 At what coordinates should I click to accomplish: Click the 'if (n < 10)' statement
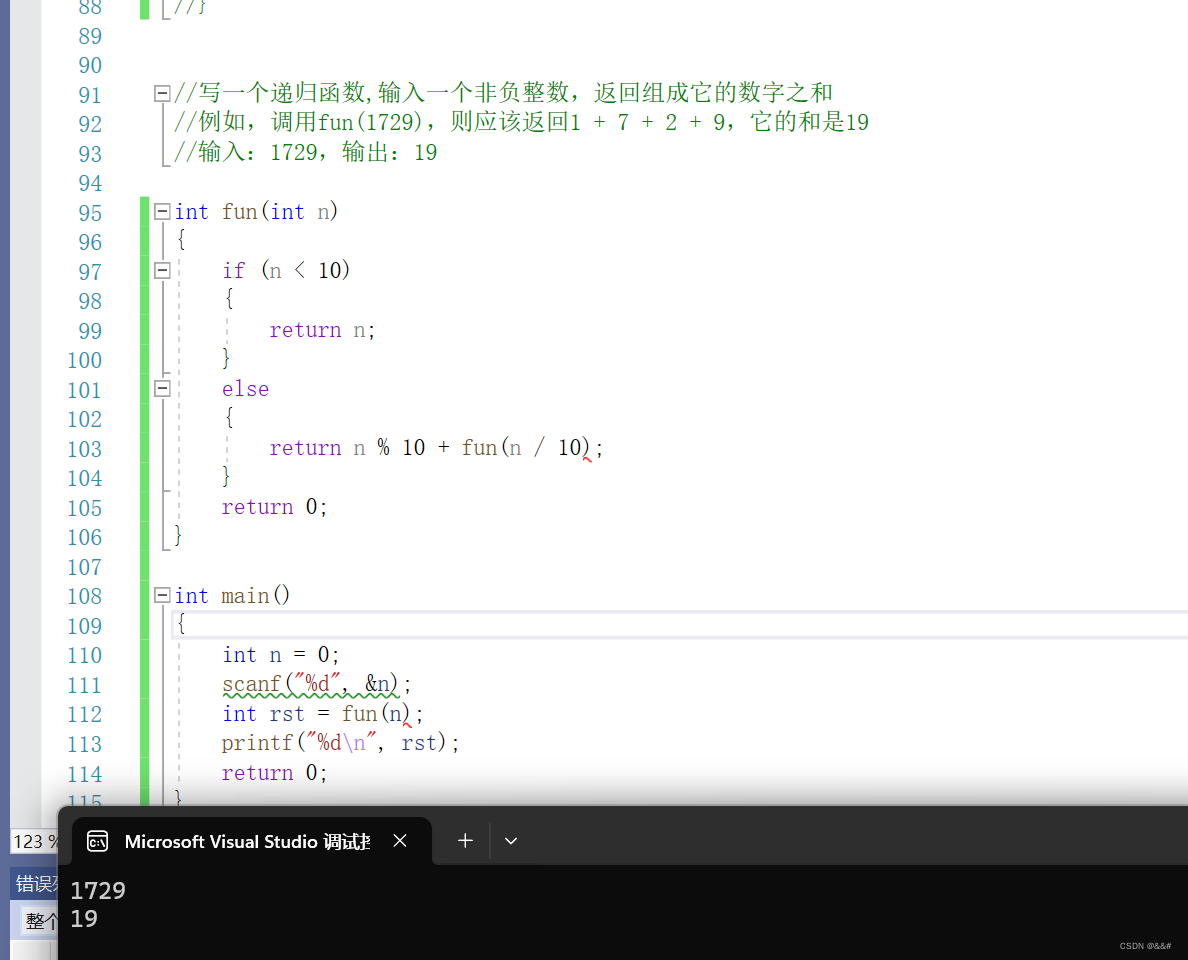point(286,270)
